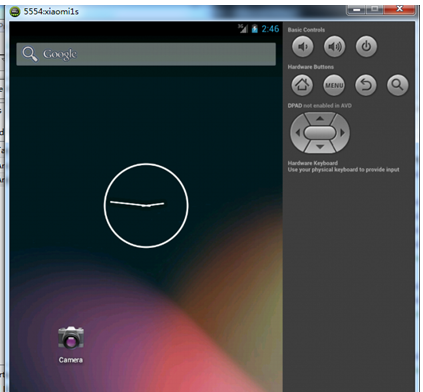Click the DPAD up arrow
This screenshot has width=423, height=392.
pyautogui.click(x=320, y=118)
